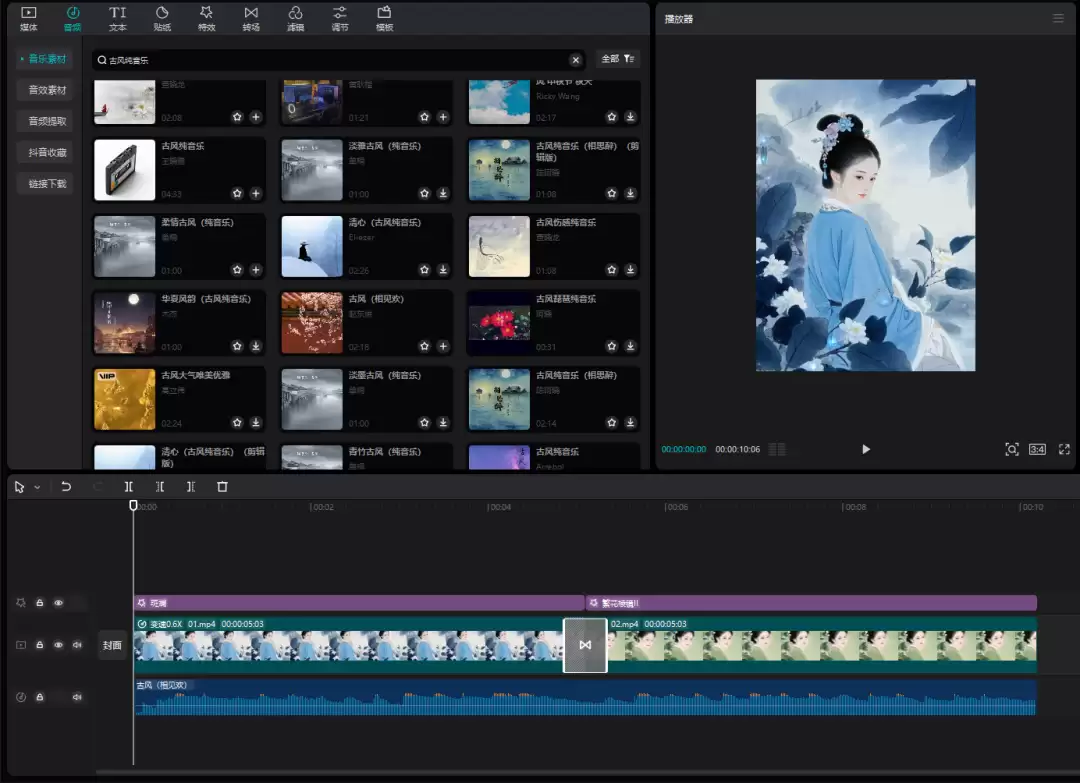Open the 特效 (effects) panel icon
This screenshot has width=1080, height=783.
tap(206, 18)
